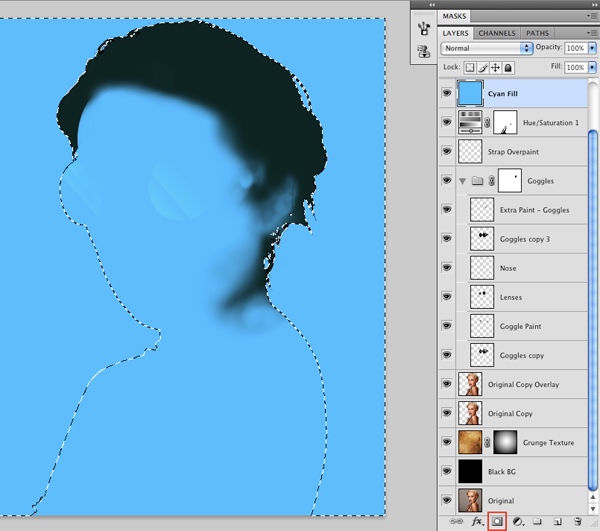Hide the Lenses layer

(x=447, y=296)
